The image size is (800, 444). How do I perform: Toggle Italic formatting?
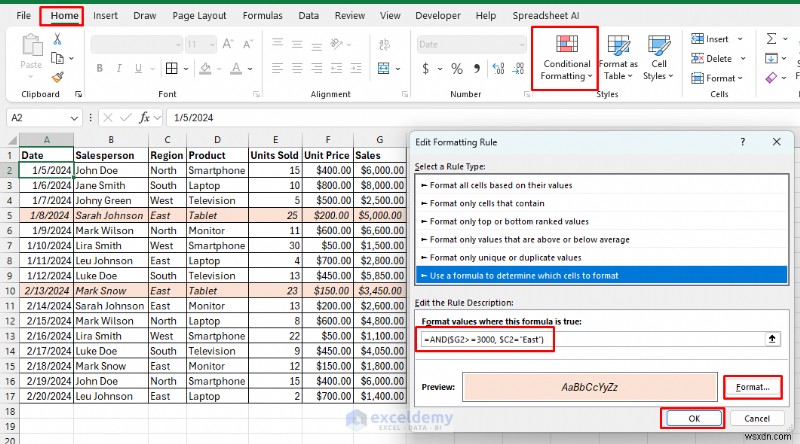[x=119, y=68]
